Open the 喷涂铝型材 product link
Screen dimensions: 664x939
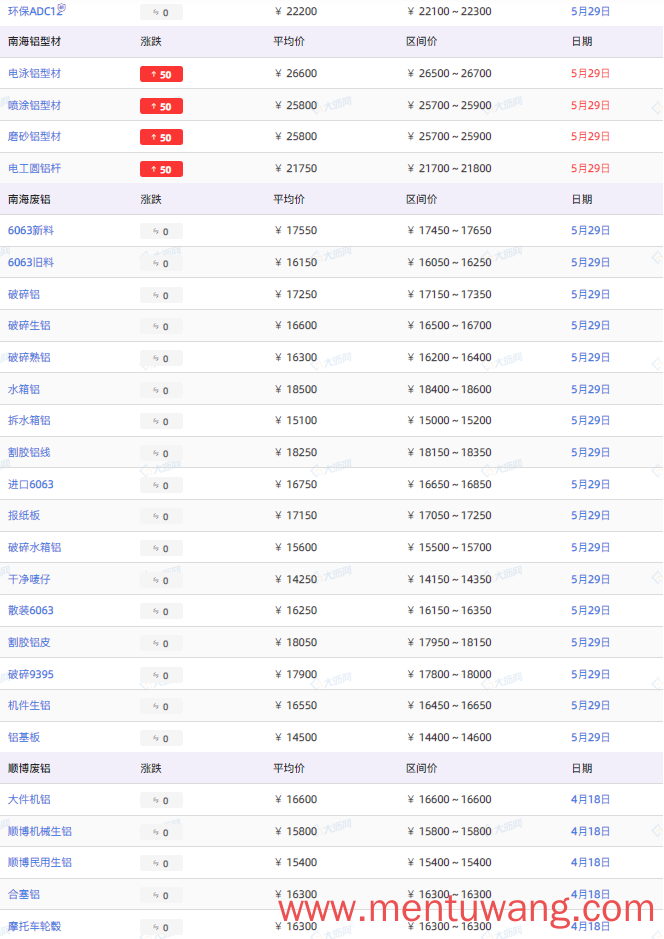click(x=35, y=105)
